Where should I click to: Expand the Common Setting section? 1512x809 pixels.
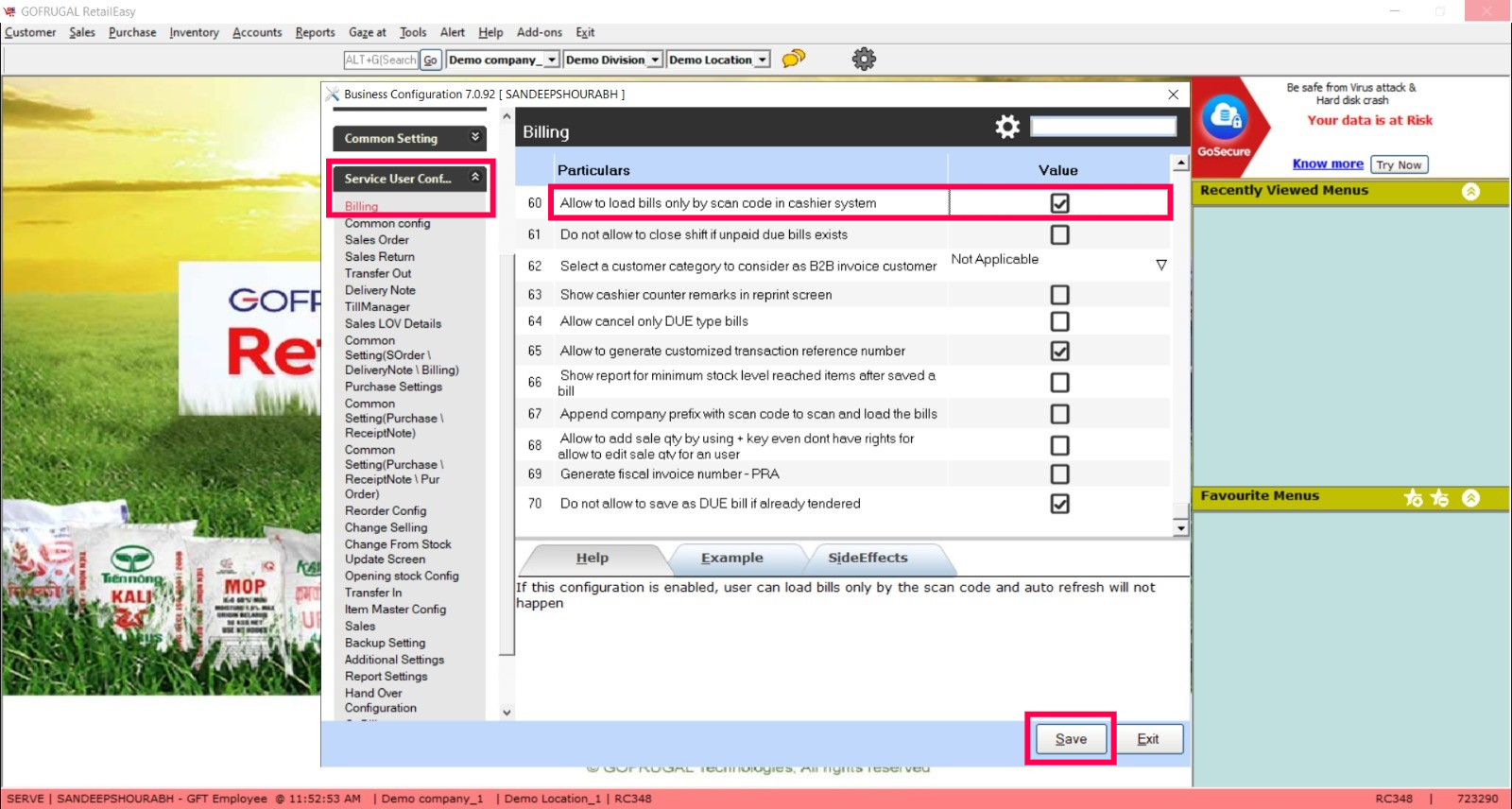pos(475,138)
